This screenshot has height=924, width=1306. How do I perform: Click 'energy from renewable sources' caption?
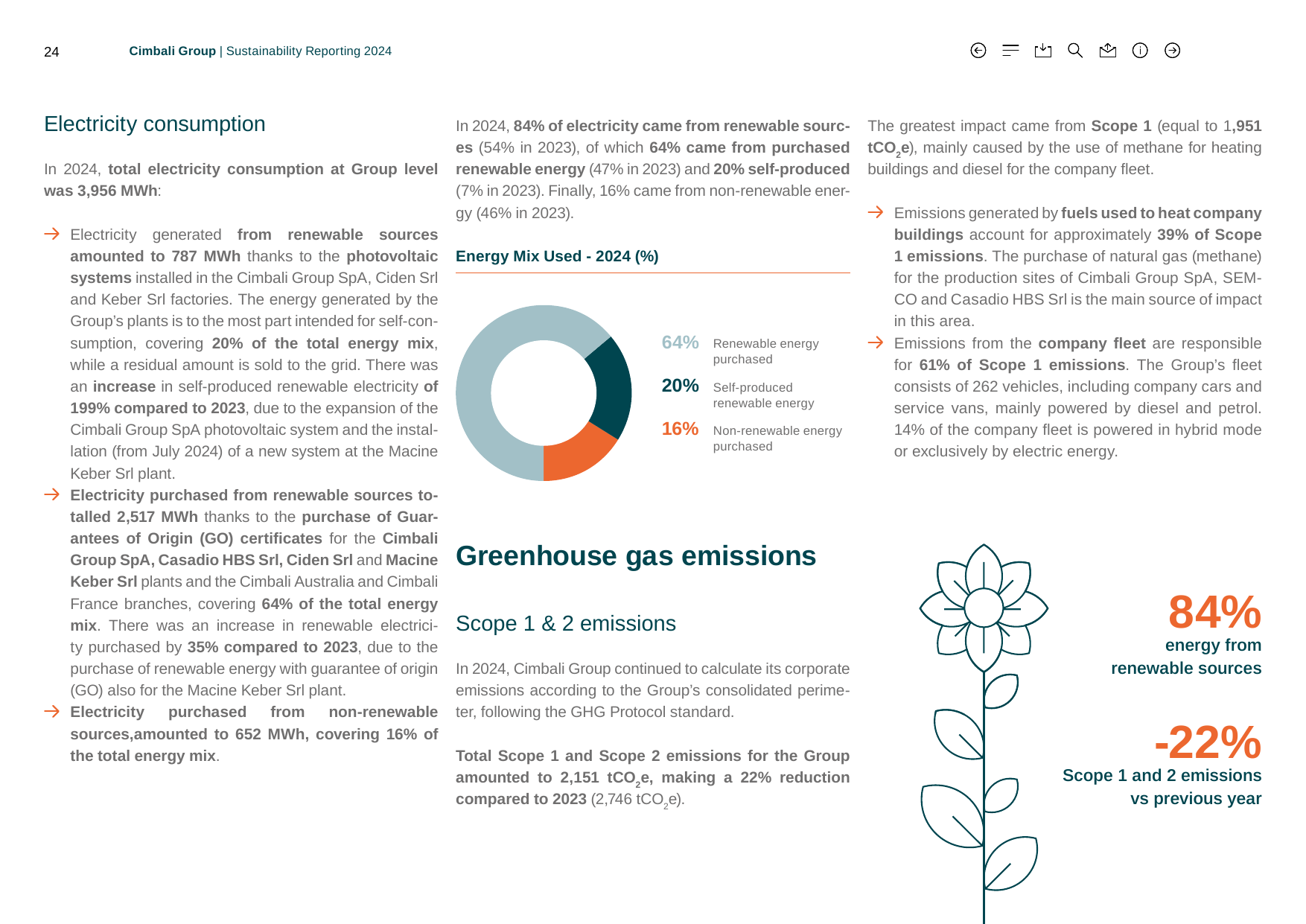[1186, 657]
